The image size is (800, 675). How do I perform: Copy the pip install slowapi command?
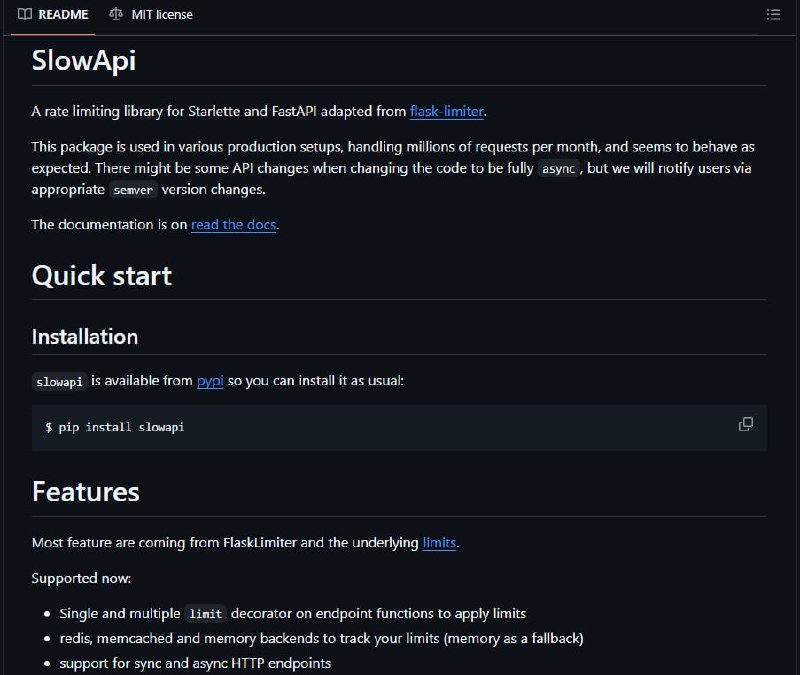[745, 424]
